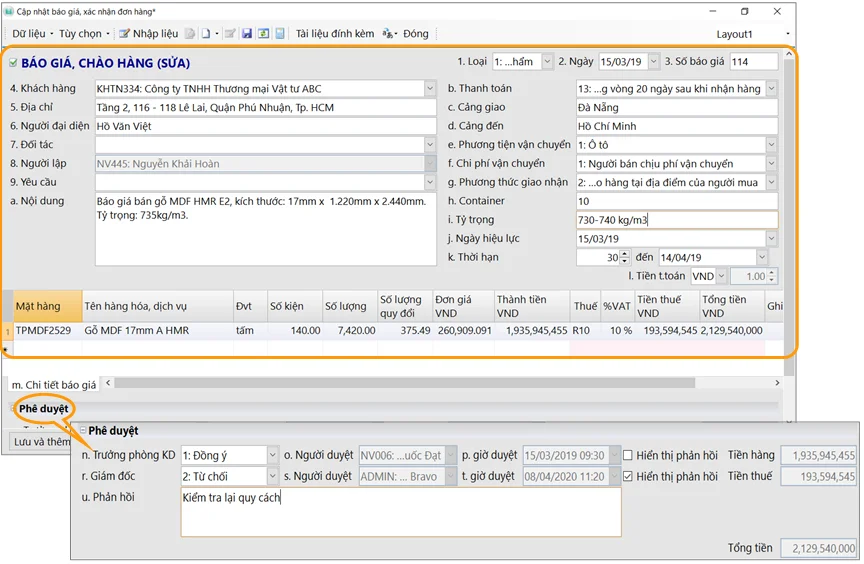This screenshot has width=864, height=564.
Task: Click the copy document toolbar icon
Action: [190, 34]
